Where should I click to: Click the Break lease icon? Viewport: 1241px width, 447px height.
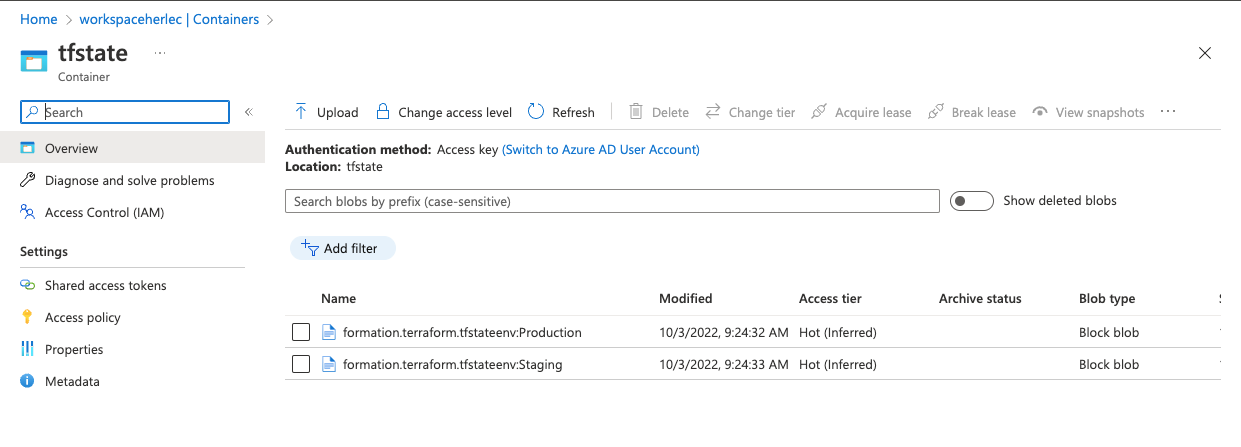[x=936, y=112]
